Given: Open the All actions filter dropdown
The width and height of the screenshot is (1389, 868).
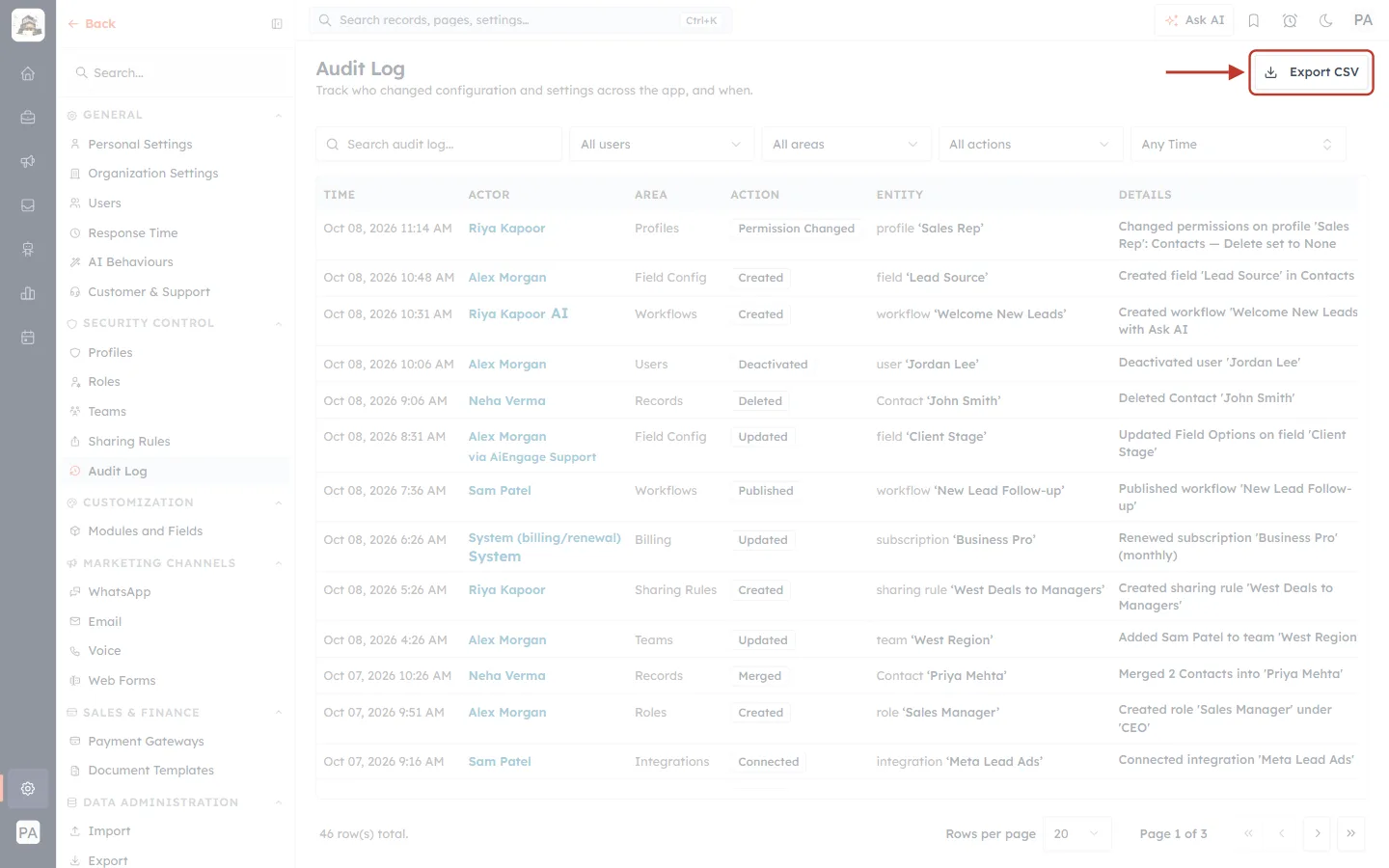Looking at the screenshot, I should (x=1030, y=145).
